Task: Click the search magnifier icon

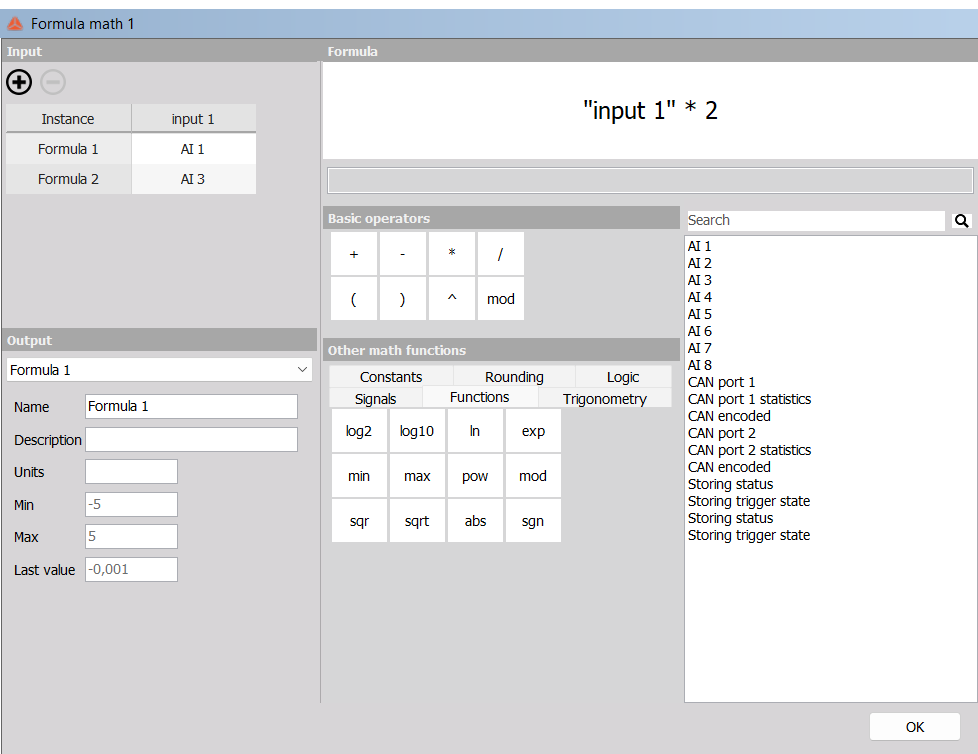Action: point(961,220)
